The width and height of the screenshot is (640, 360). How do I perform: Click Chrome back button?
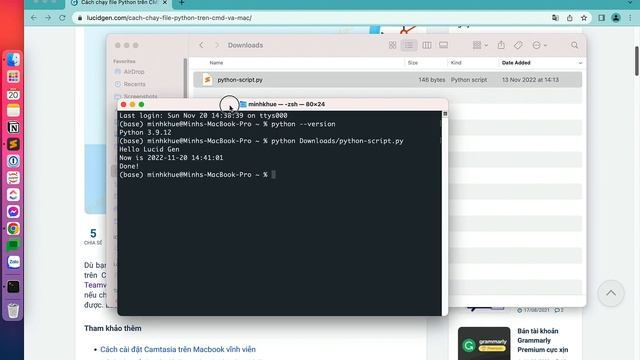(x=33, y=18)
